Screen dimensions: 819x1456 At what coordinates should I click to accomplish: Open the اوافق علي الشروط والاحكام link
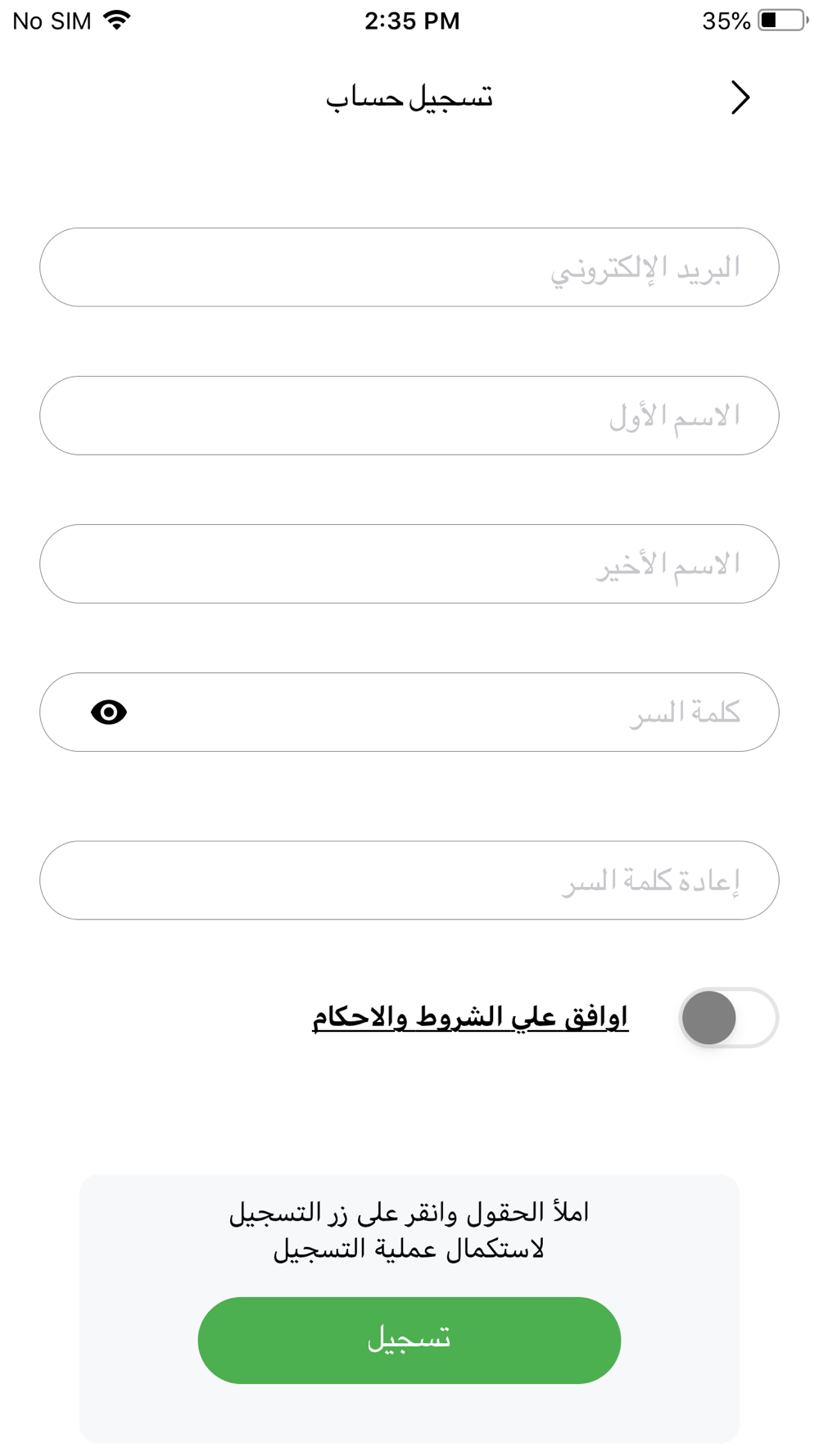pyautogui.click(x=470, y=1017)
